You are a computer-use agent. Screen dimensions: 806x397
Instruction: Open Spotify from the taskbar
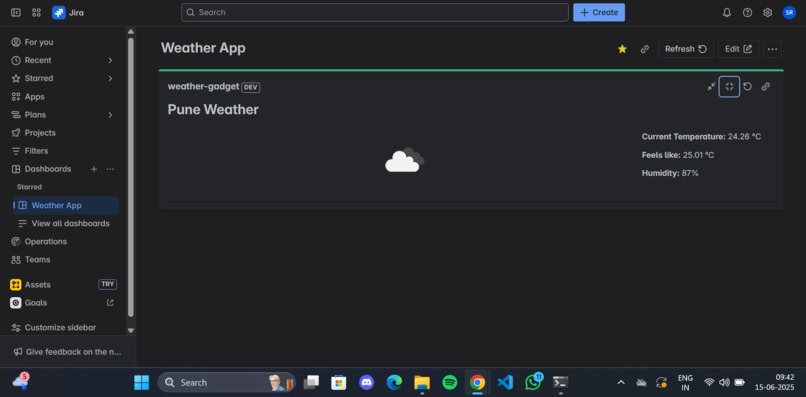coord(450,383)
